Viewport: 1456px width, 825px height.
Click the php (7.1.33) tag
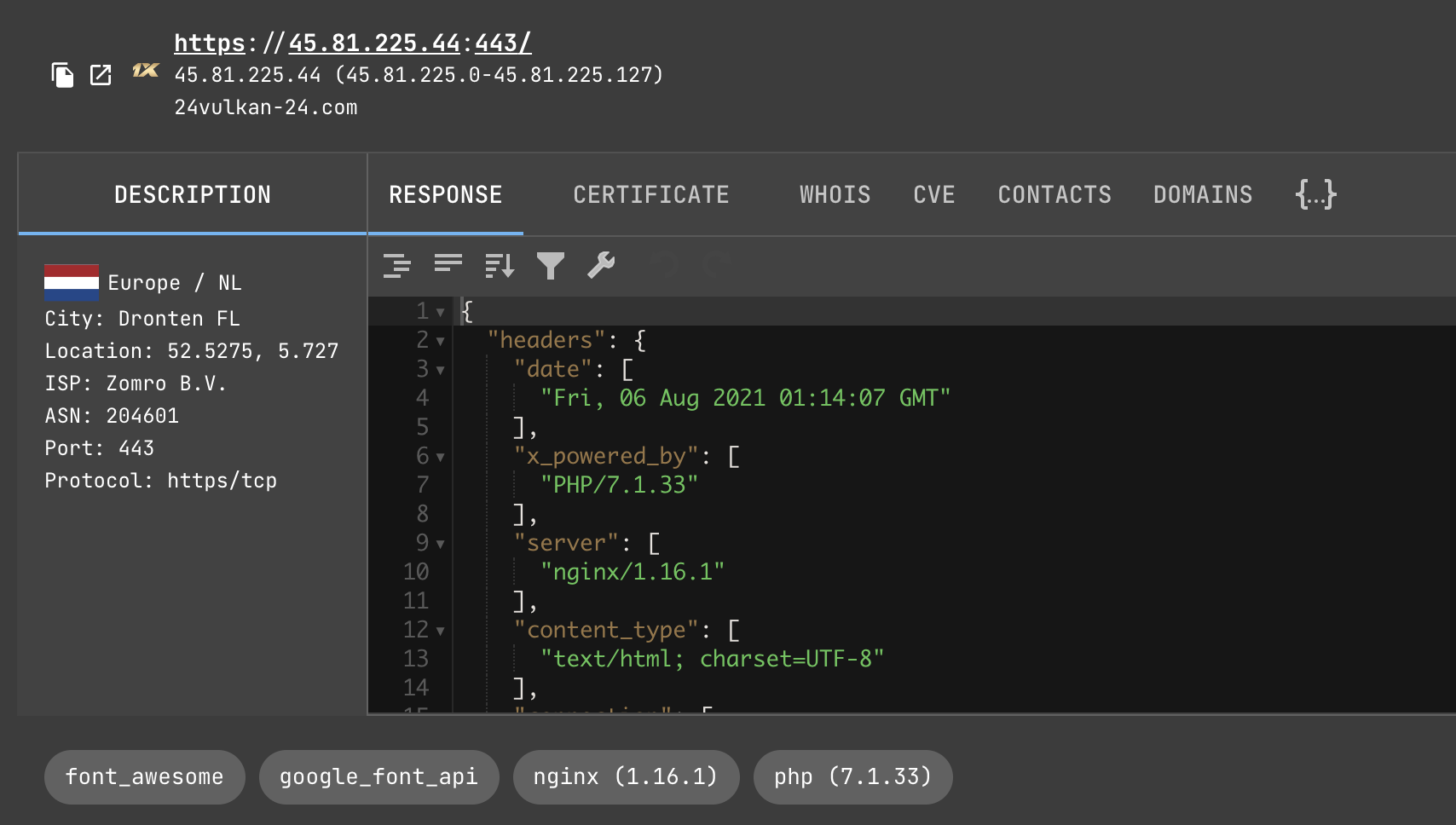point(852,776)
